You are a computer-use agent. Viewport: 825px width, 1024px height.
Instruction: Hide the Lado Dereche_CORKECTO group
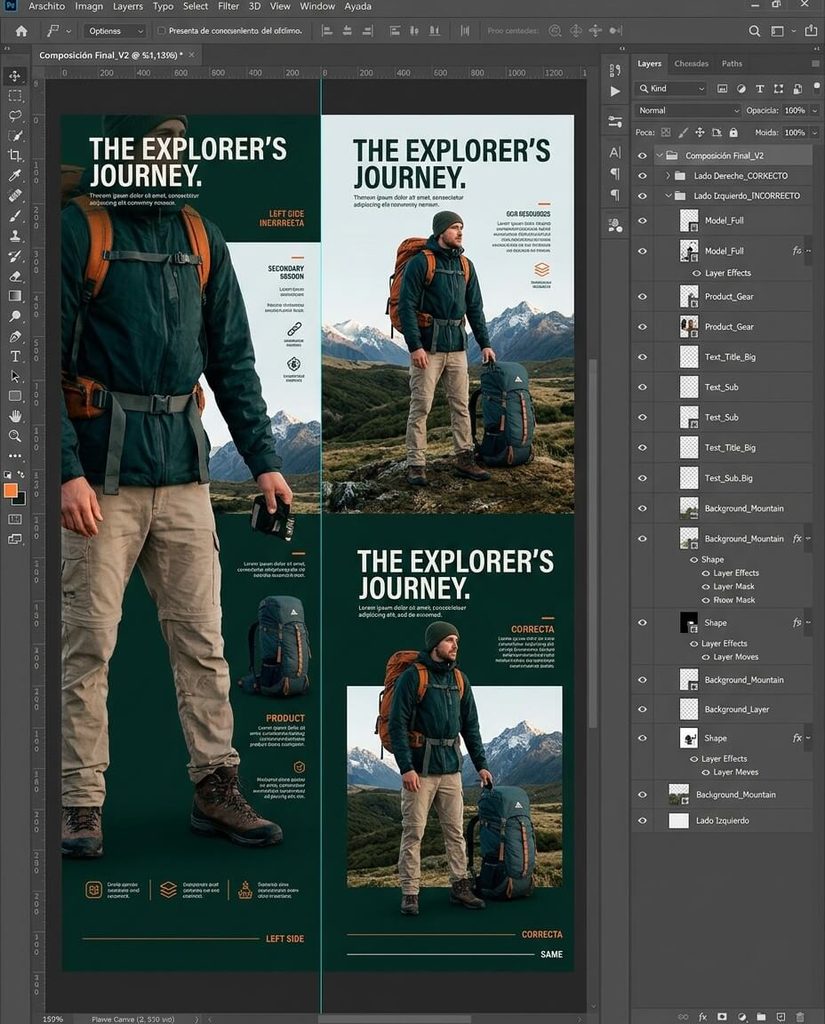tap(642, 176)
